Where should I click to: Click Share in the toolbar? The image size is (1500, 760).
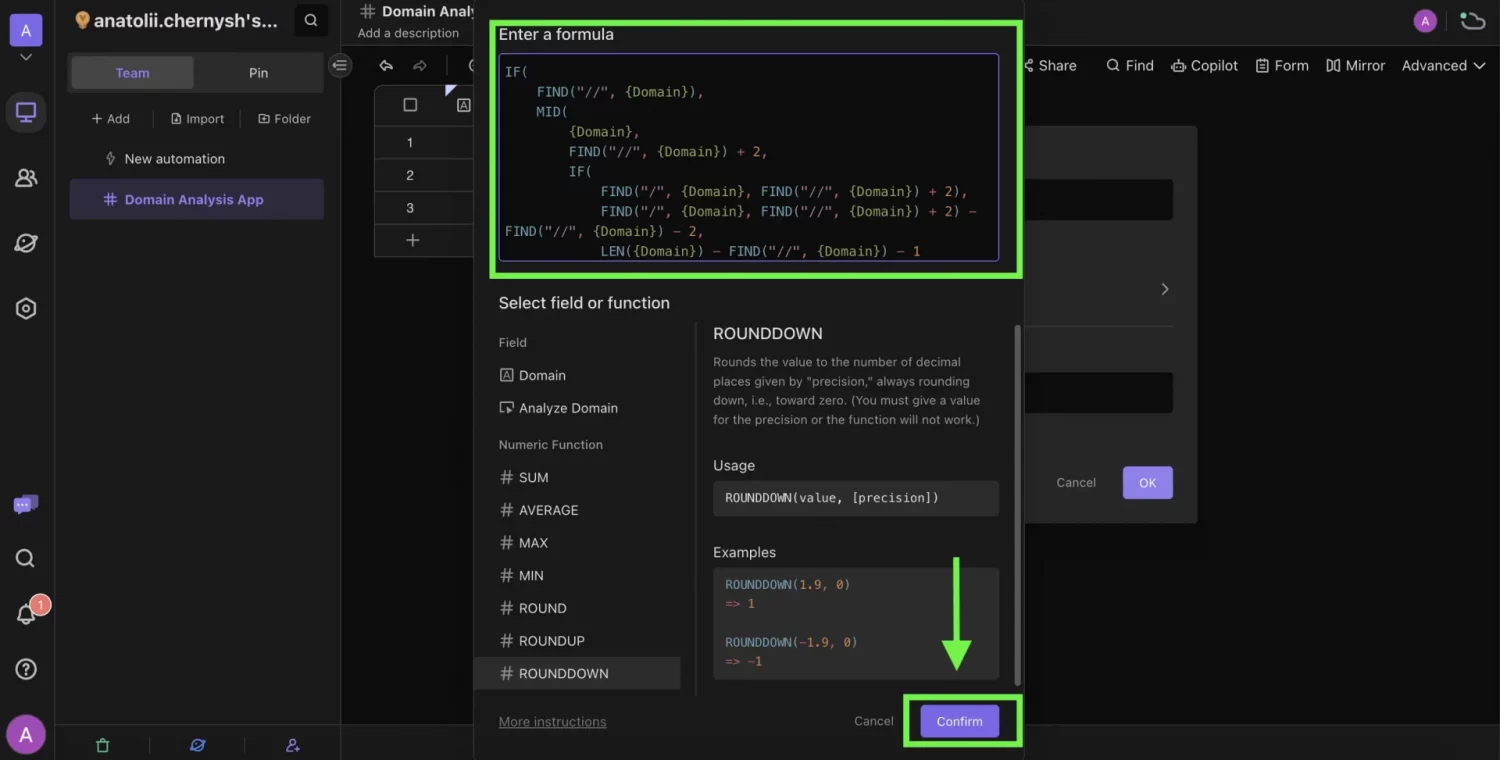1050,66
